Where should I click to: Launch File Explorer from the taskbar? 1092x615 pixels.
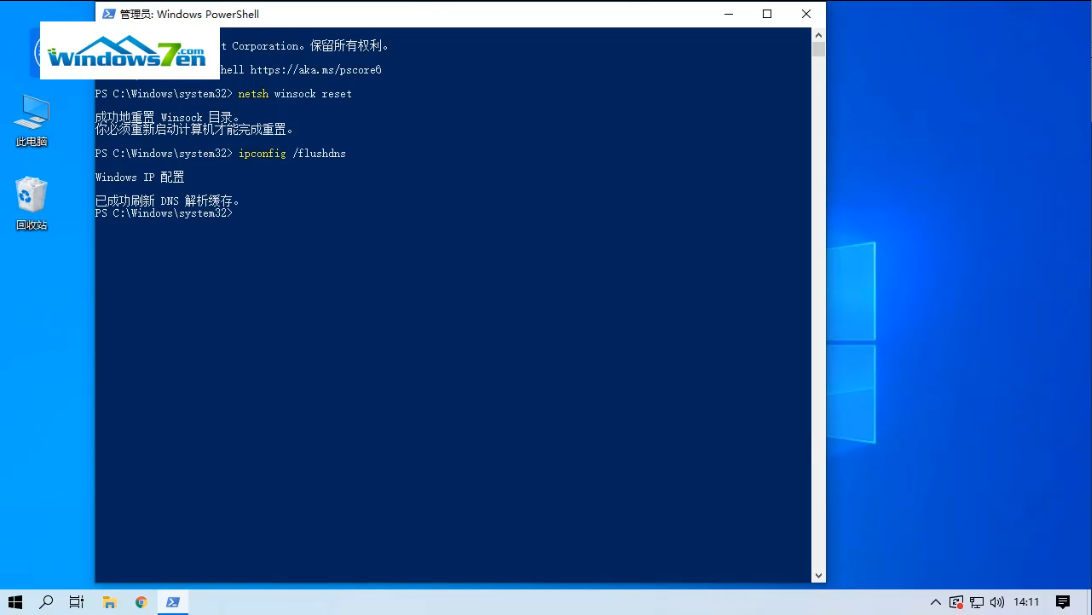point(109,602)
